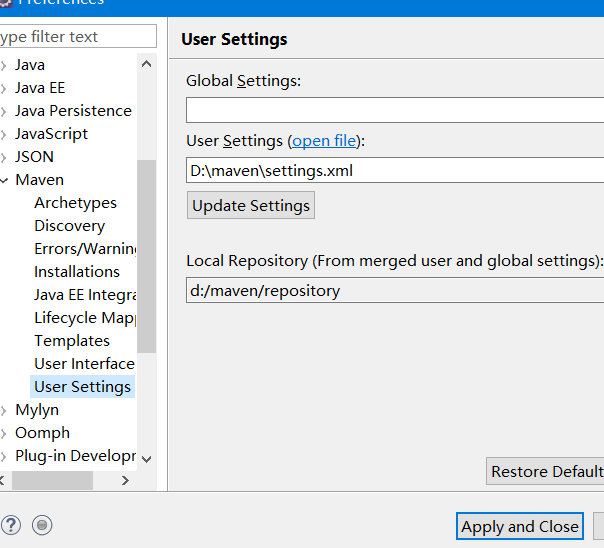Image resolution: width=604 pixels, height=548 pixels.
Task: Follow the "open file" link
Action: (324, 141)
